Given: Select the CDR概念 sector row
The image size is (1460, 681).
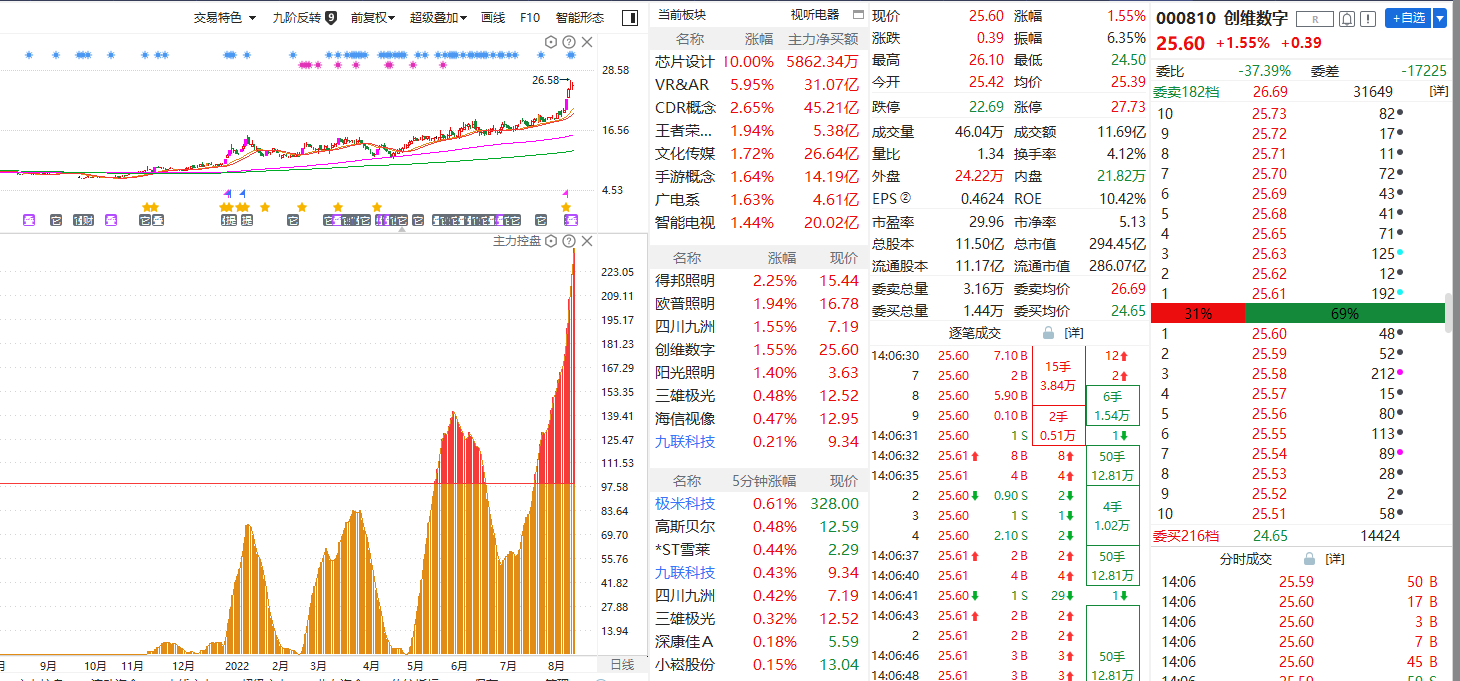Looking at the screenshot, I should click(x=757, y=107).
